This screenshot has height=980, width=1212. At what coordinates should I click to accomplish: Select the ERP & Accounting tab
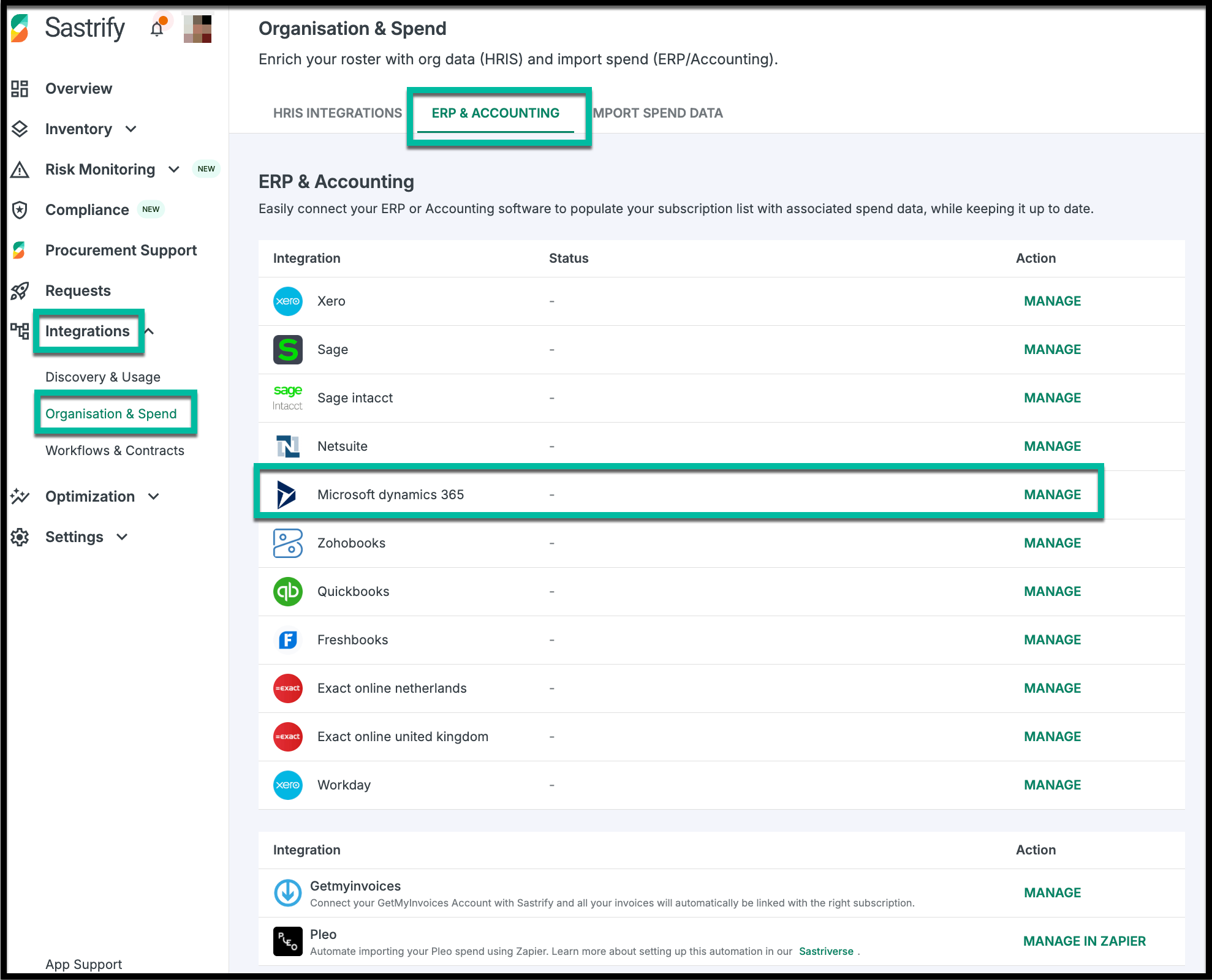(x=496, y=113)
